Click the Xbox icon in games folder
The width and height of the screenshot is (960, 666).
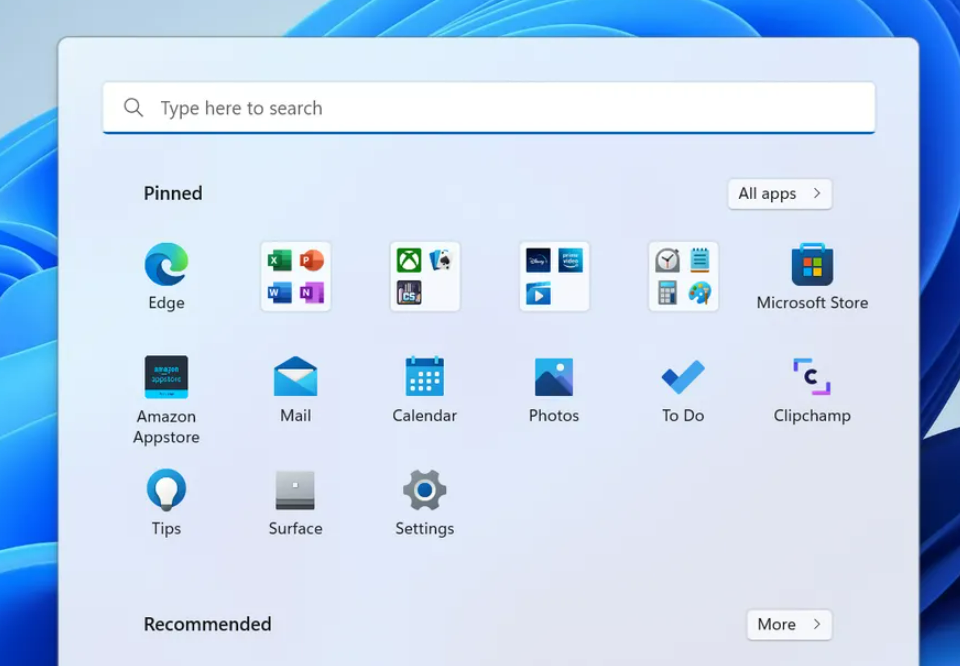click(x=409, y=260)
